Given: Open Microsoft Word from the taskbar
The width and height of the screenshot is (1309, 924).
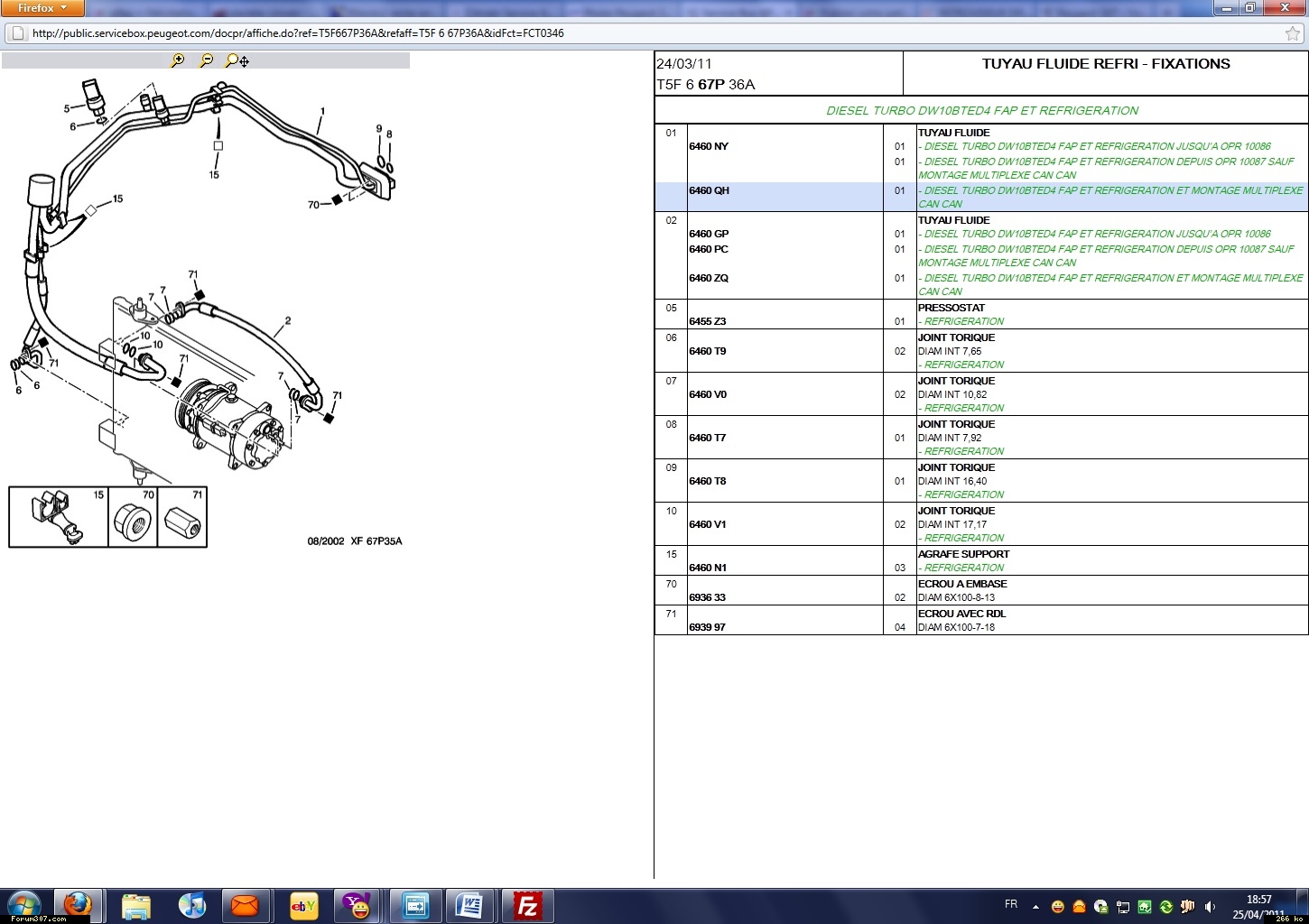Looking at the screenshot, I should (x=469, y=905).
